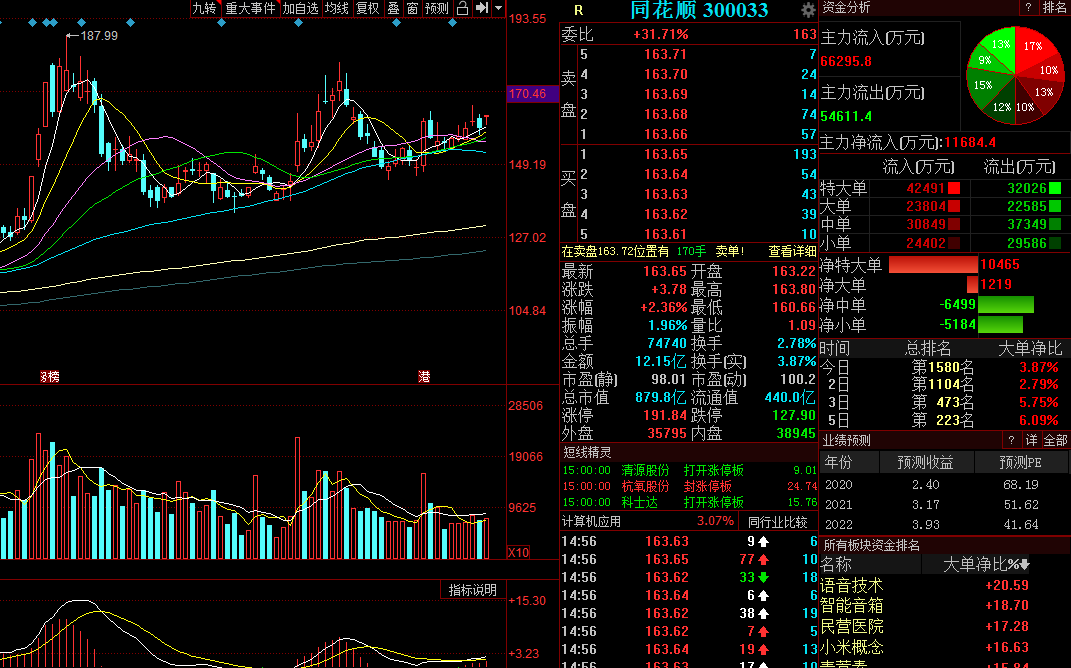1071x668 pixels.
Task: Toggle the 叠 overlay option
Action: click(x=393, y=8)
